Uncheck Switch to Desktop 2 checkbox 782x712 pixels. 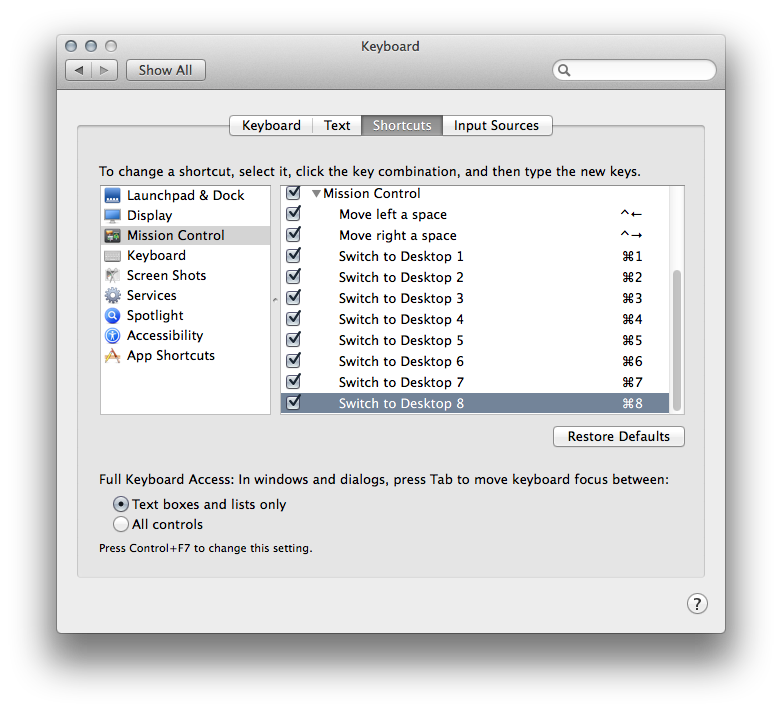(293, 276)
